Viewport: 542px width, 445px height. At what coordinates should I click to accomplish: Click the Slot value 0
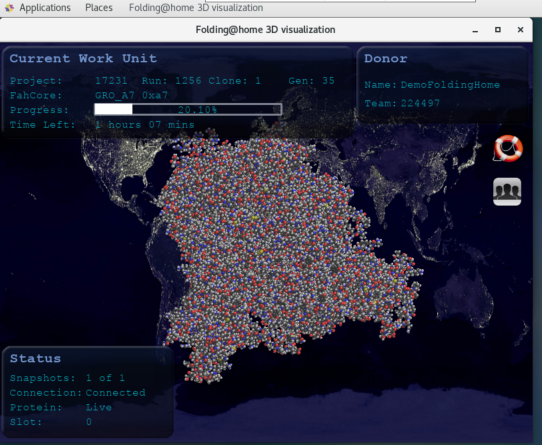(x=89, y=422)
